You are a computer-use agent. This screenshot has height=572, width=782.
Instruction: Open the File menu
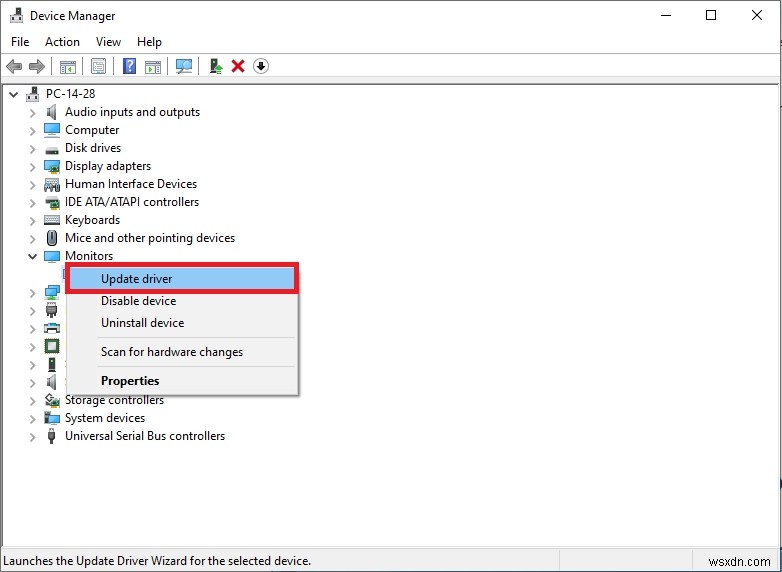20,42
